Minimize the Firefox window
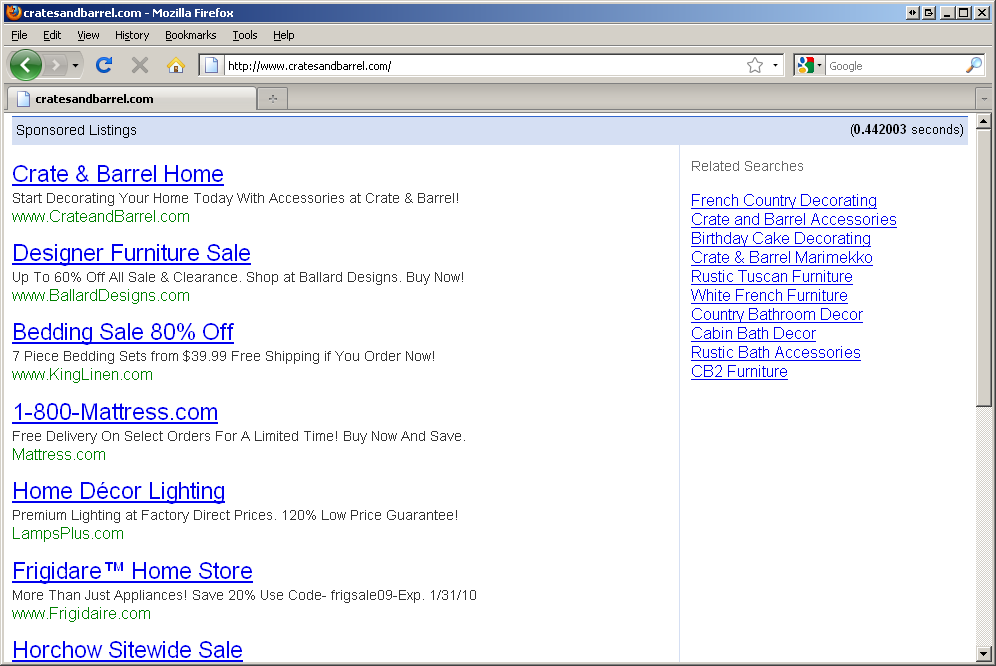This screenshot has height=666, width=996. pyautogui.click(x=947, y=13)
